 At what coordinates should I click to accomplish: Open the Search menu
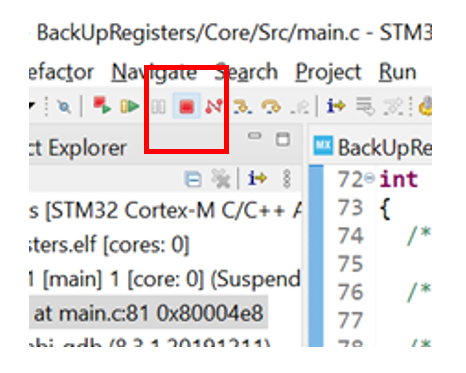[x=246, y=72]
